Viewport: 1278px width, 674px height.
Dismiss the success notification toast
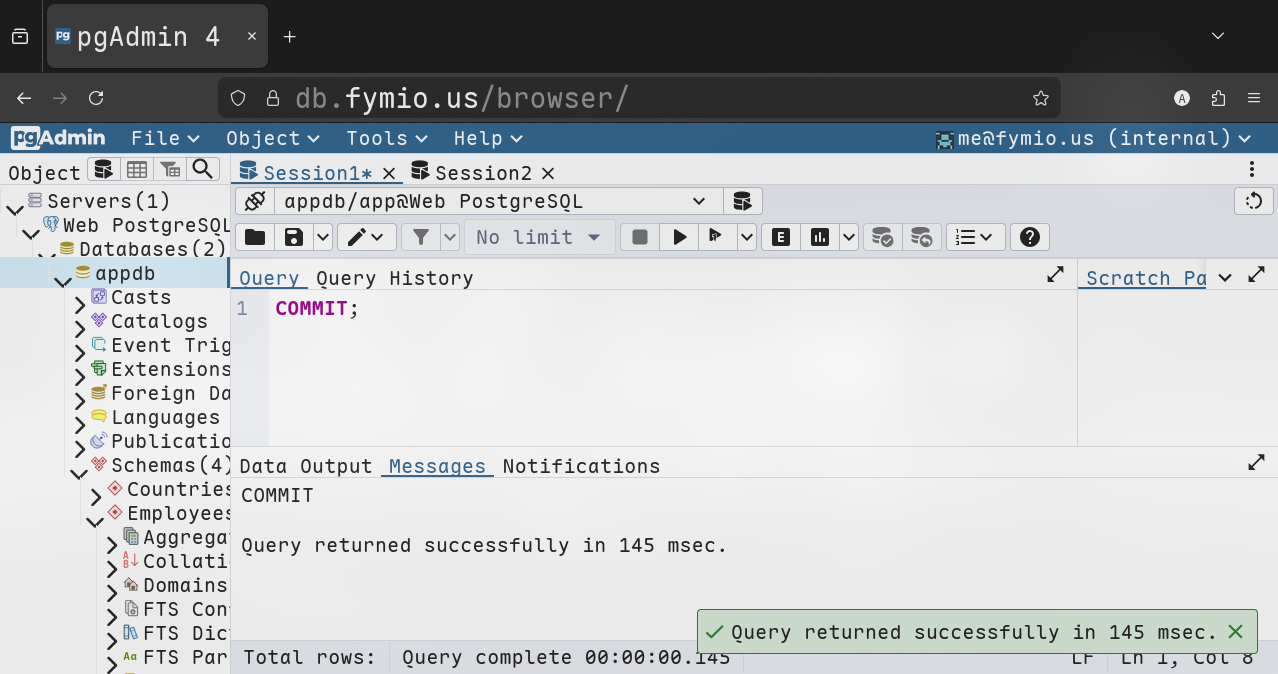coord(1235,632)
